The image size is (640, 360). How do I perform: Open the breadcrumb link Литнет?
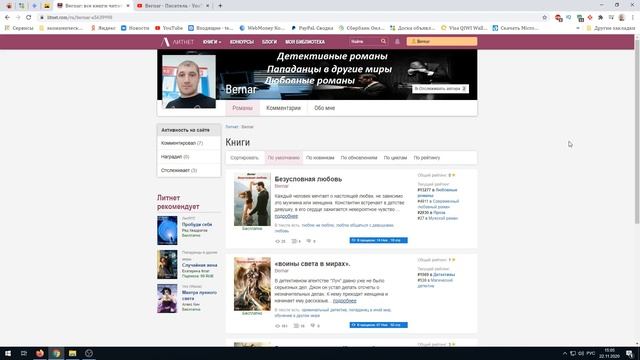click(231, 127)
